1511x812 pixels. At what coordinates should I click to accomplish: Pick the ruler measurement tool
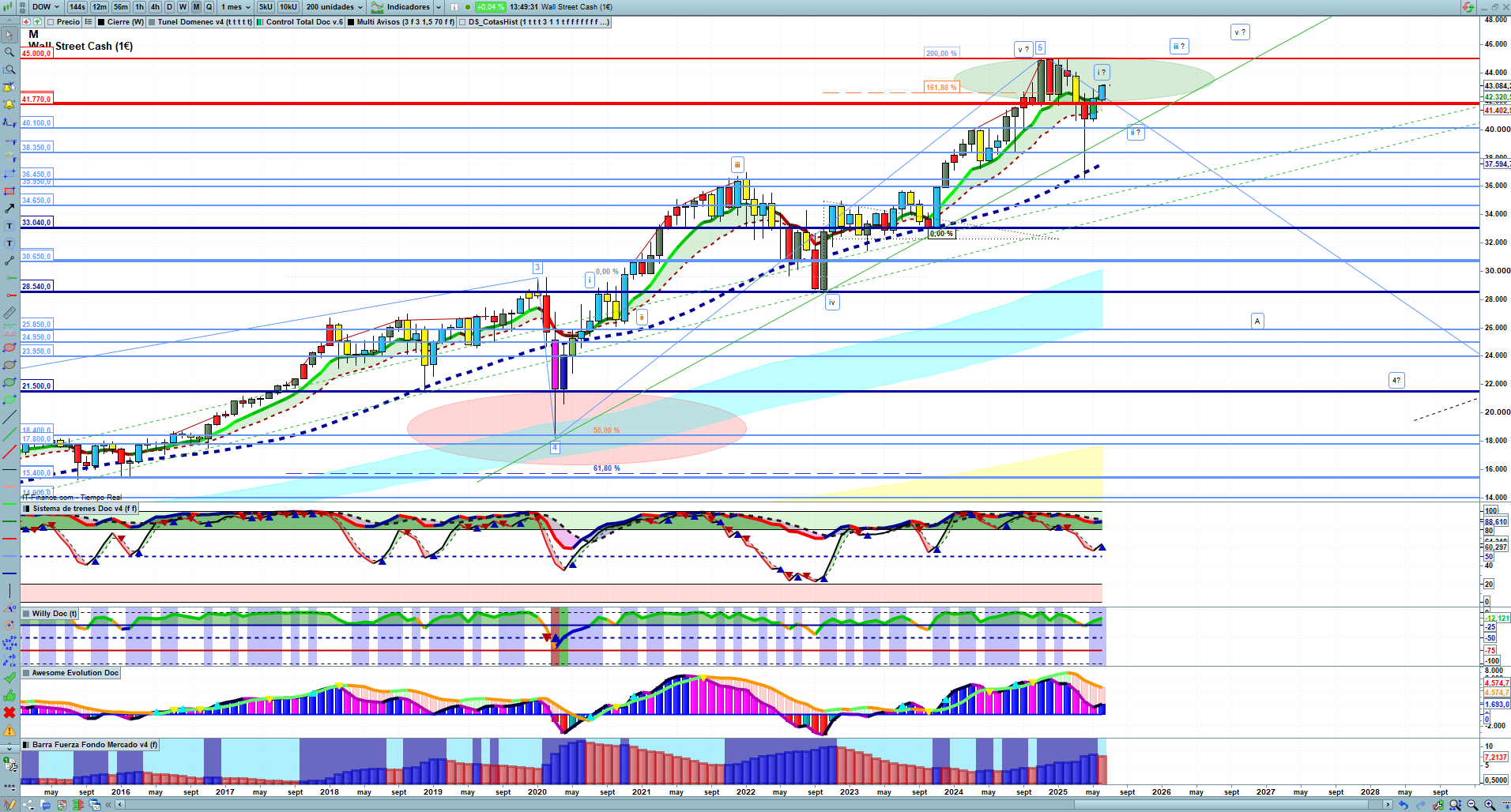tap(9, 313)
